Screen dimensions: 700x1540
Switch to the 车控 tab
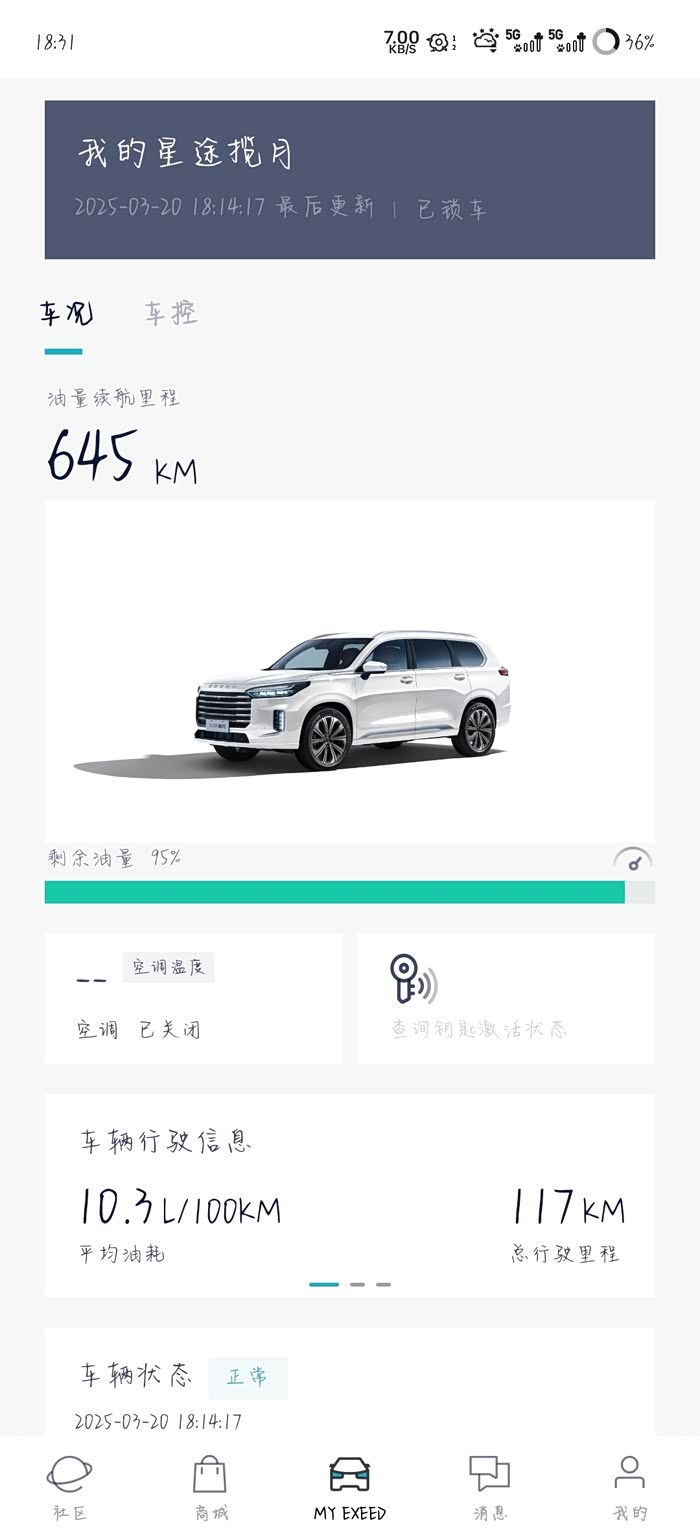[171, 314]
